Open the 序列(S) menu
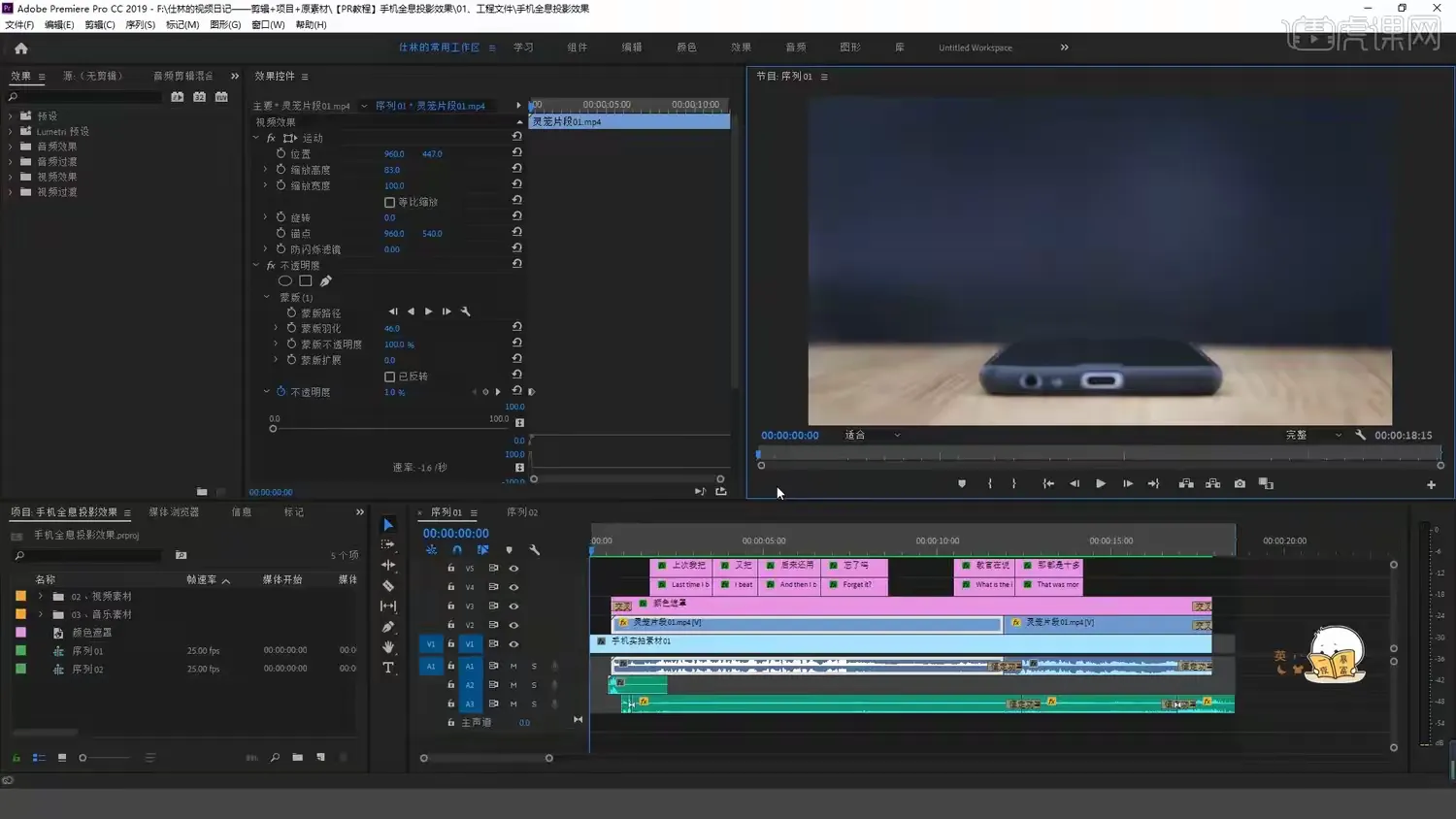 click(x=140, y=24)
